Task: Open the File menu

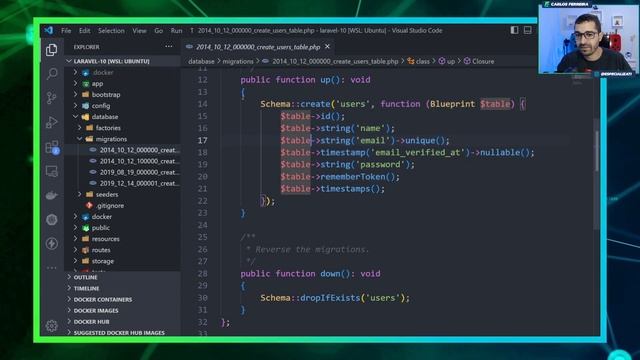Action: click(66, 31)
